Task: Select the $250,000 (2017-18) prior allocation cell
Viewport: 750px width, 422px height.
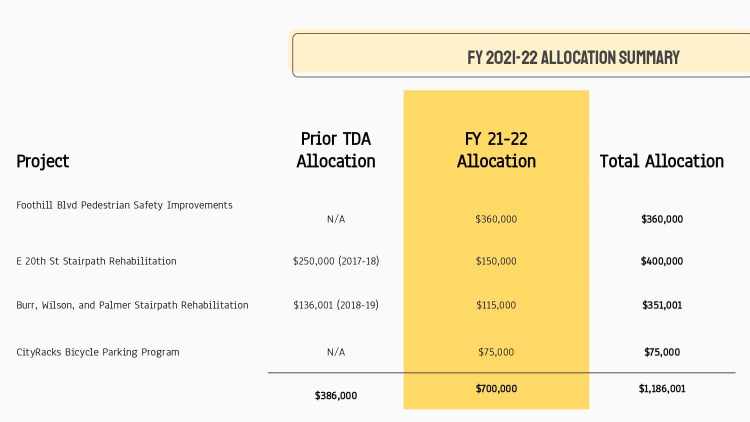Action: click(336, 261)
